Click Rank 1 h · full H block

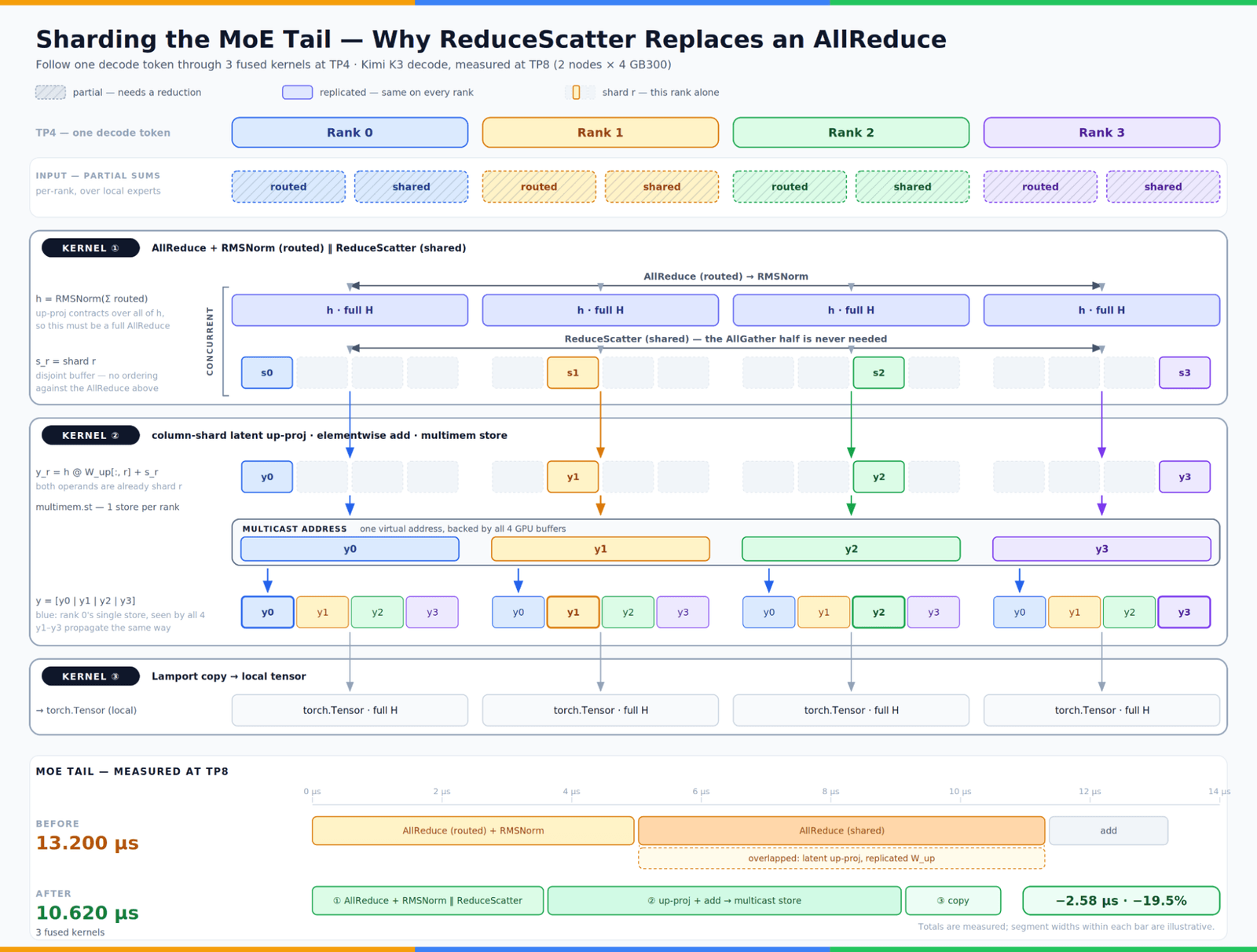pyautogui.click(x=600, y=310)
